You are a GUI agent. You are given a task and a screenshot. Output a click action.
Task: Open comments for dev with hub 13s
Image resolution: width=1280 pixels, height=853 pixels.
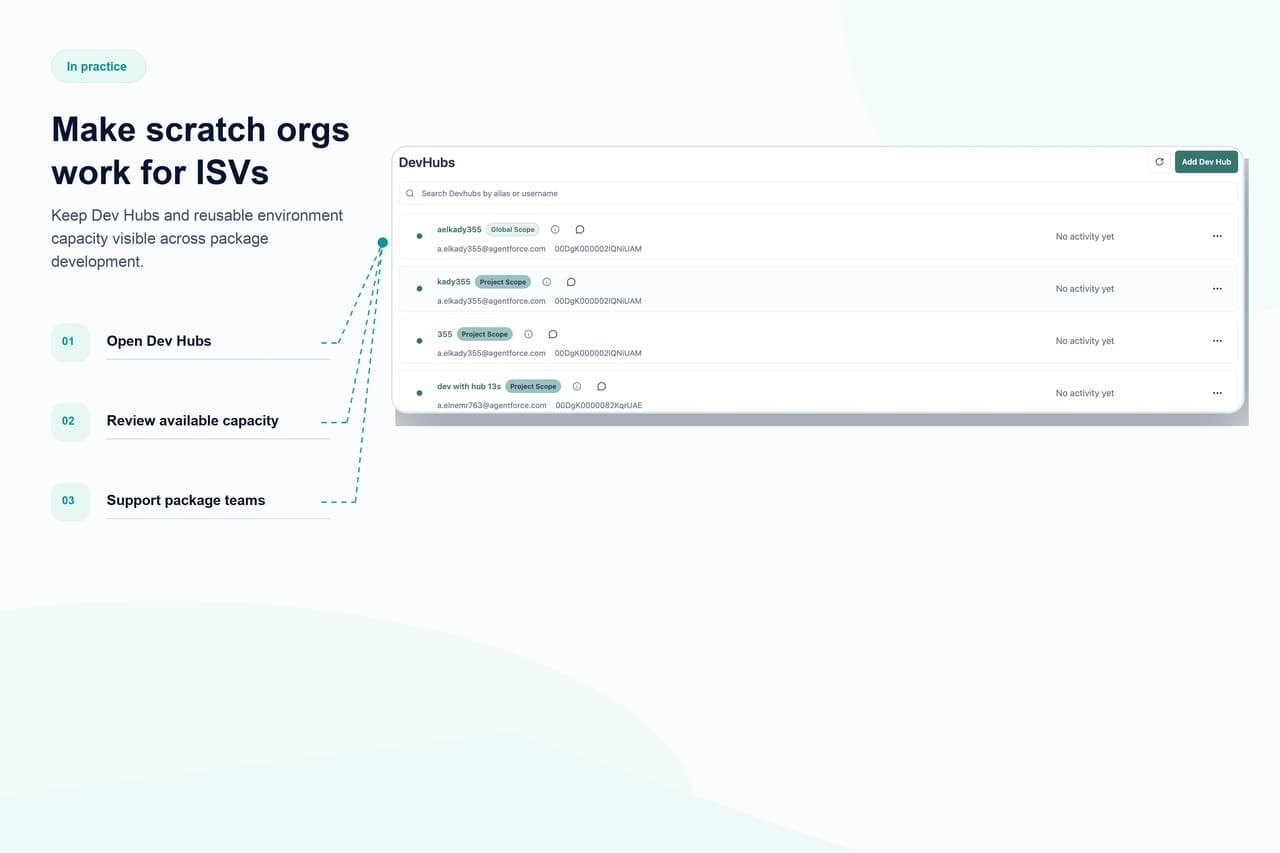[602, 386]
